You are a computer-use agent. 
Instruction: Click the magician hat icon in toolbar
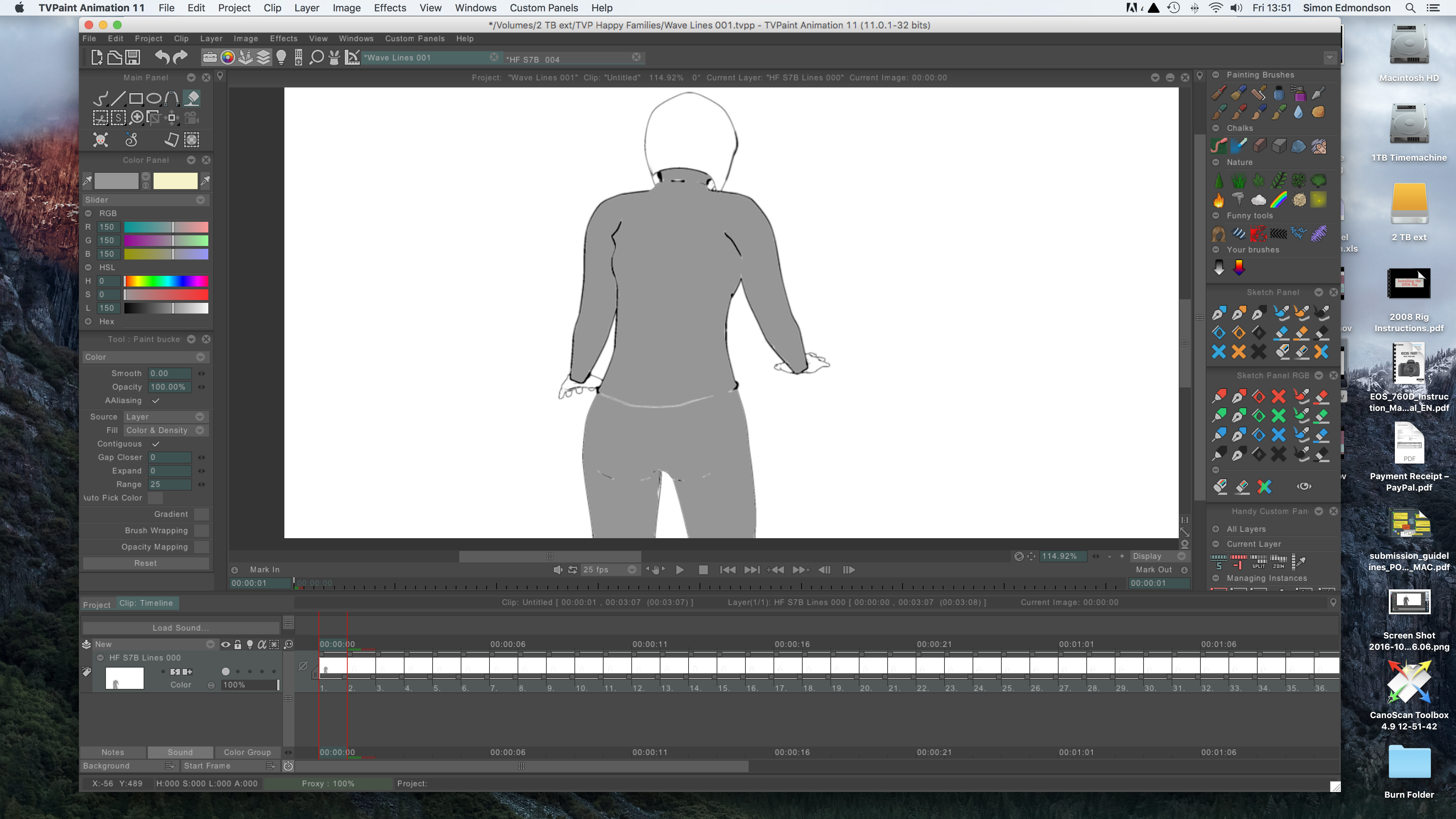334,57
